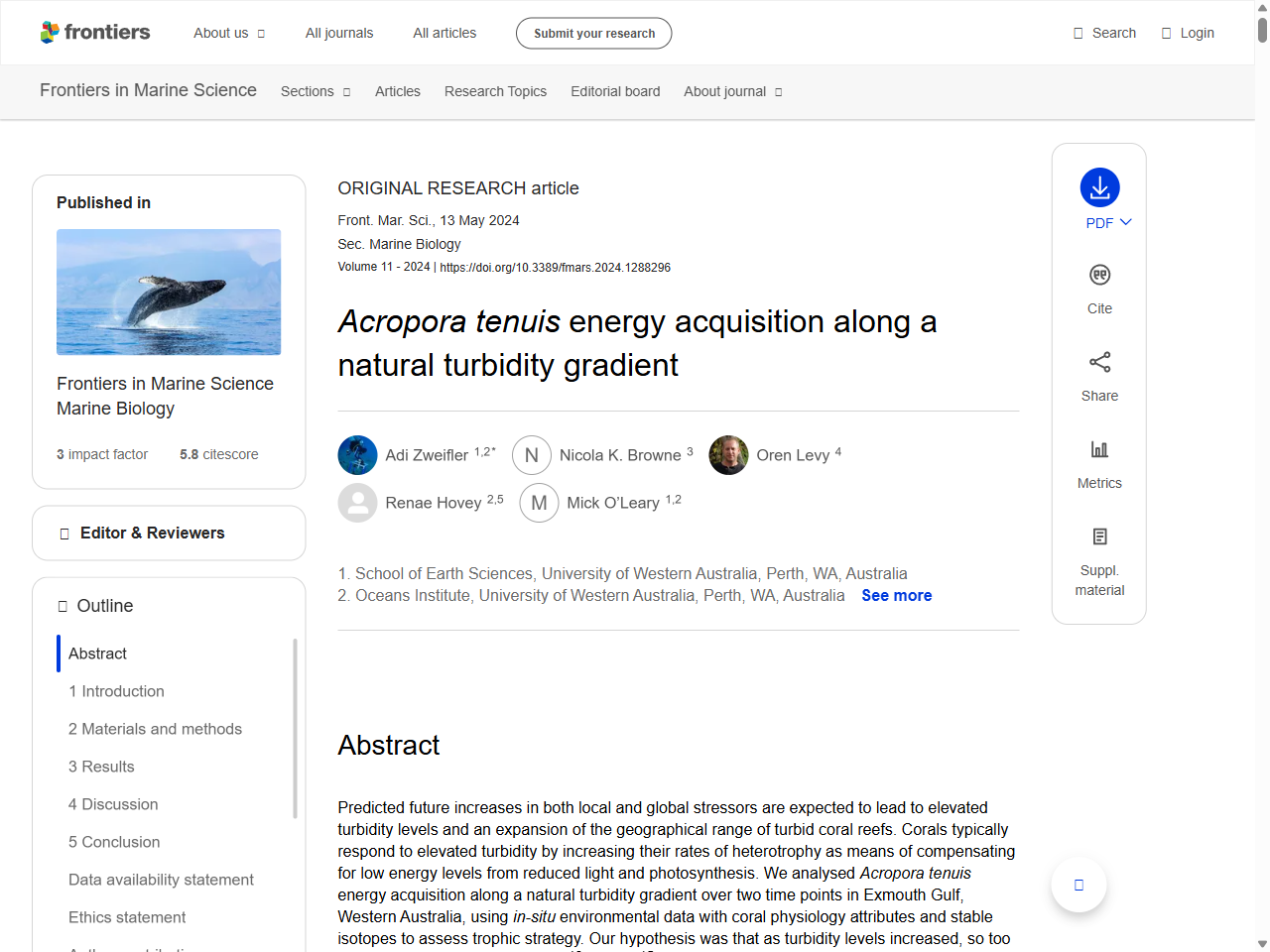Click the whale cover image thumbnail
Image resolution: width=1270 pixels, height=952 pixels.
(169, 292)
